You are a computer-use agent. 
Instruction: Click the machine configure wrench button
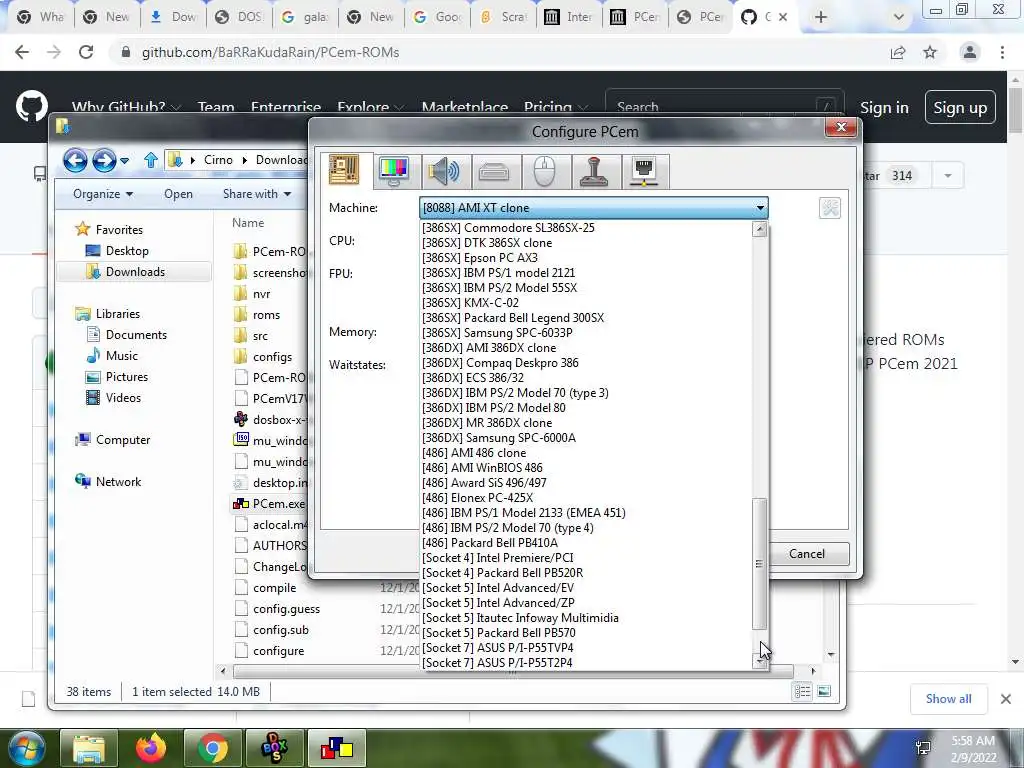coord(829,208)
